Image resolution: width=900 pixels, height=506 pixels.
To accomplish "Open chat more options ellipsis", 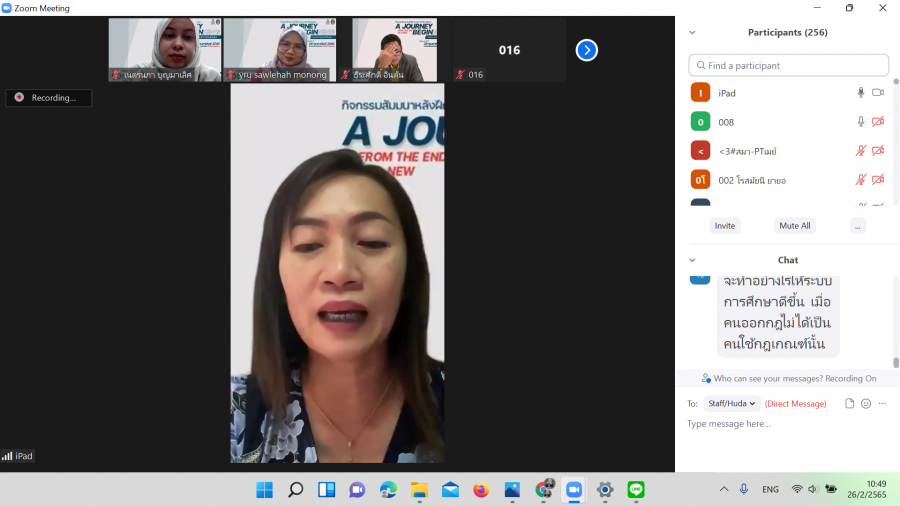I will (x=882, y=404).
